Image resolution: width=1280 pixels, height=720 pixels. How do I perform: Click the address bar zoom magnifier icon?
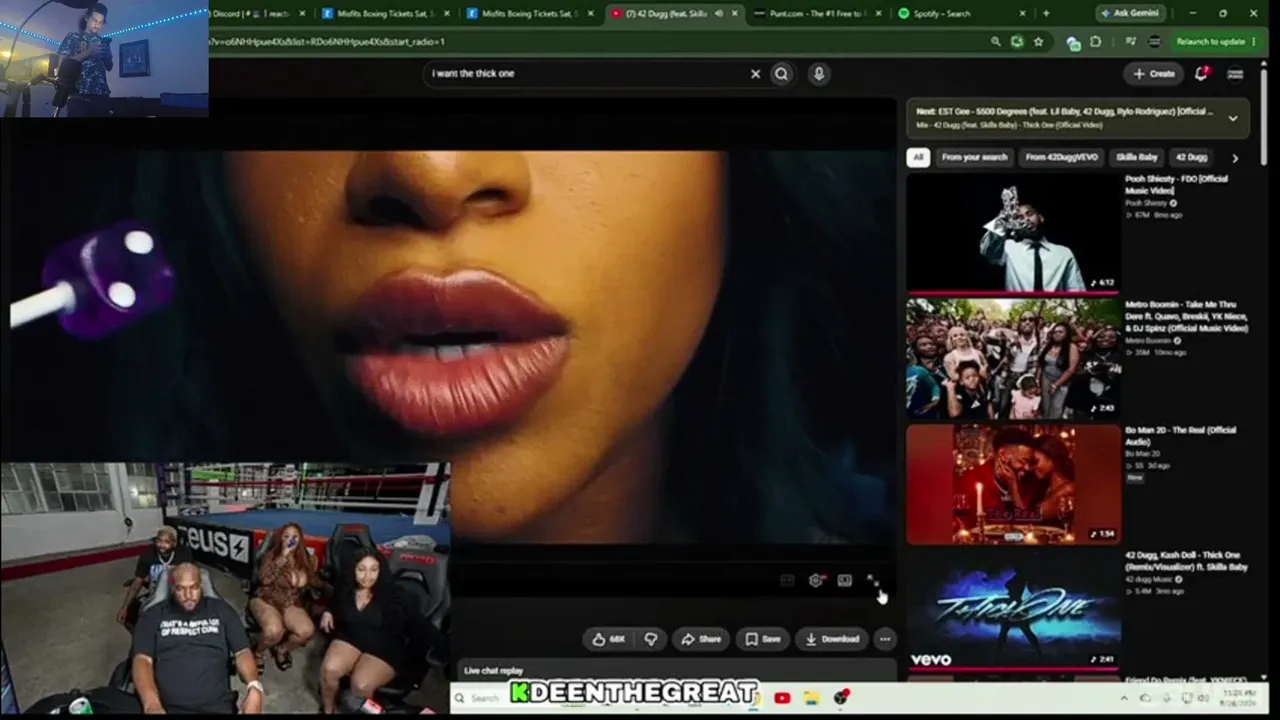point(995,42)
